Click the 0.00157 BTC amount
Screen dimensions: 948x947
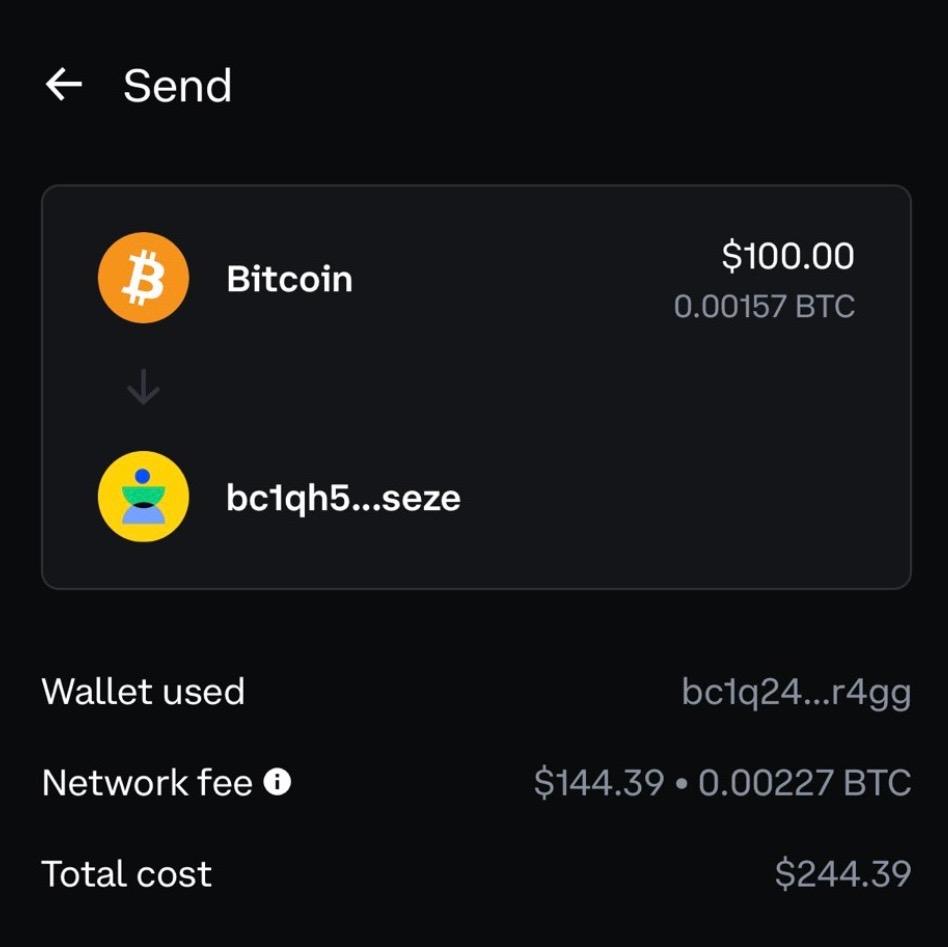(x=764, y=306)
